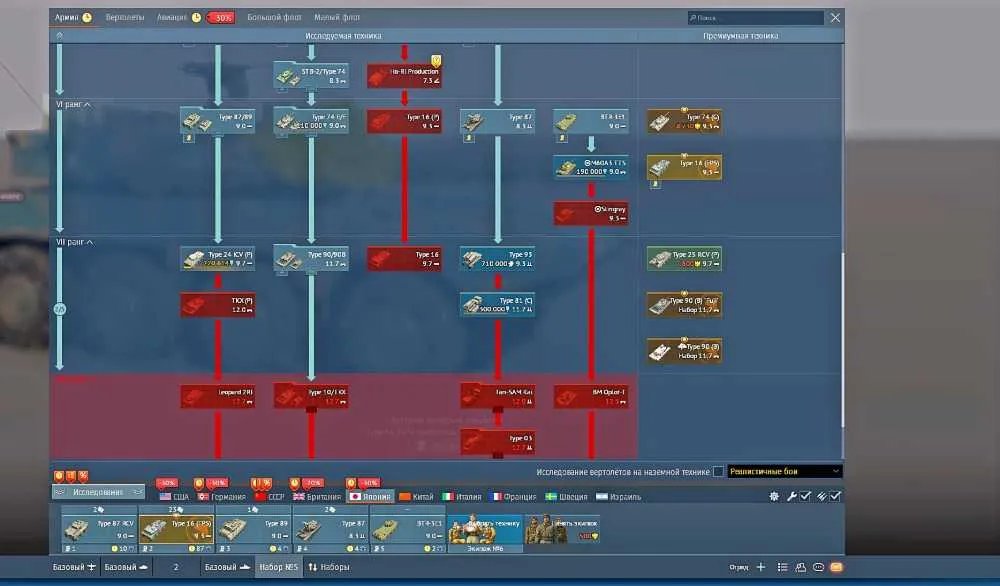Click the Исследования mode switcher
The height and width of the screenshot is (586, 1000).
pos(98,492)
